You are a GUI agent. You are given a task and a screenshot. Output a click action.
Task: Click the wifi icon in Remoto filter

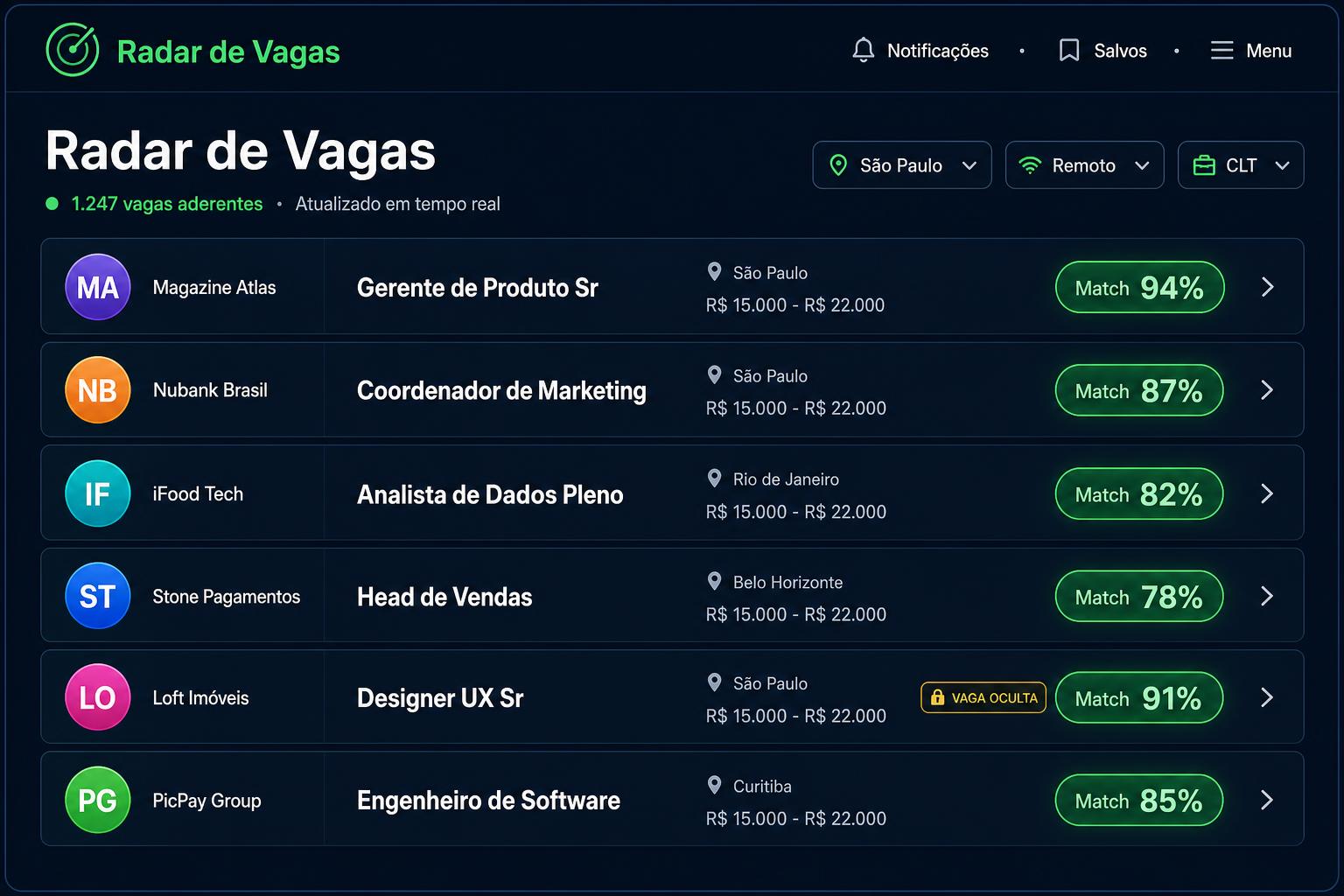pyautogui.click(x=1030, y=165)
